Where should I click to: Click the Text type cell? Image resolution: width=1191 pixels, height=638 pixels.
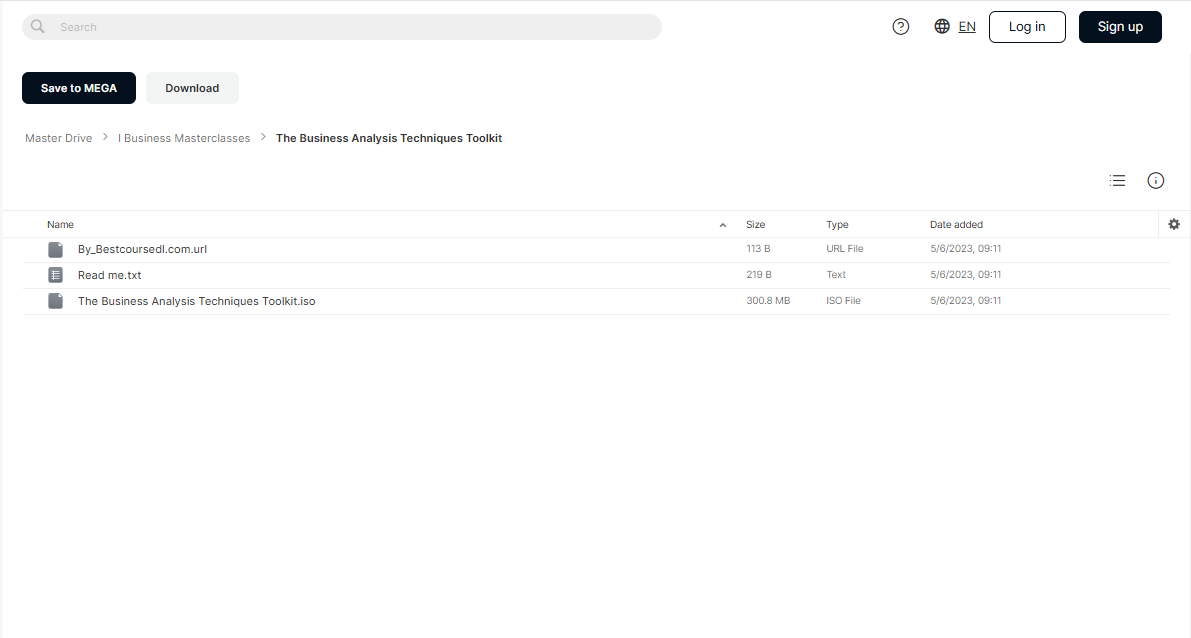[836, 274]
